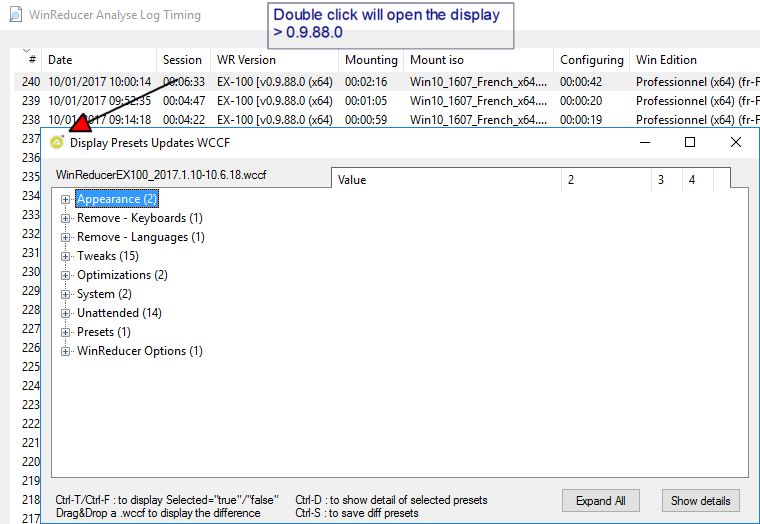Click mounting time 00:00:59 in row 238
Screen dimensions: 760x524
click(x=366, y=120)
